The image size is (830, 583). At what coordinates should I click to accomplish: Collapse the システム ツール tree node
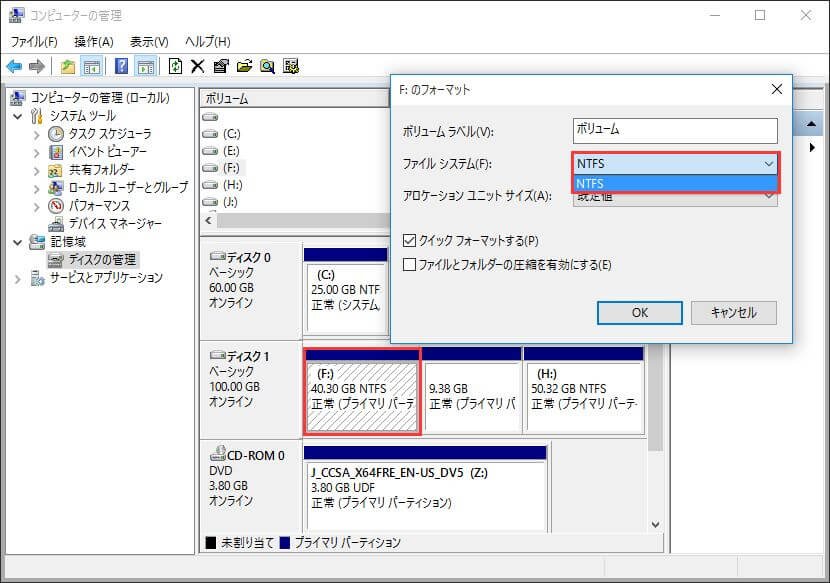click(18, 116)
